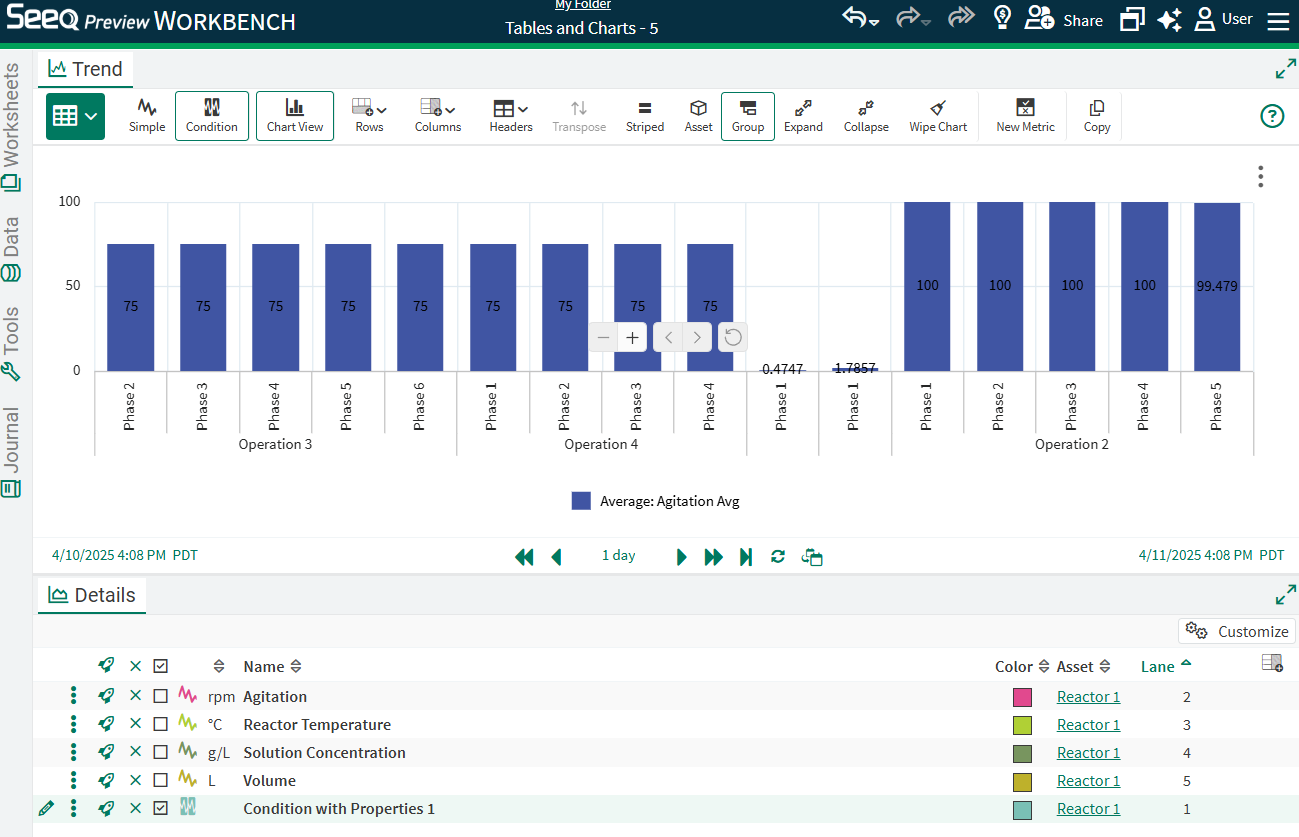Click the New Metric icon
Image resolution: width=1299 pixels, height=837 pixels.
1025,115
